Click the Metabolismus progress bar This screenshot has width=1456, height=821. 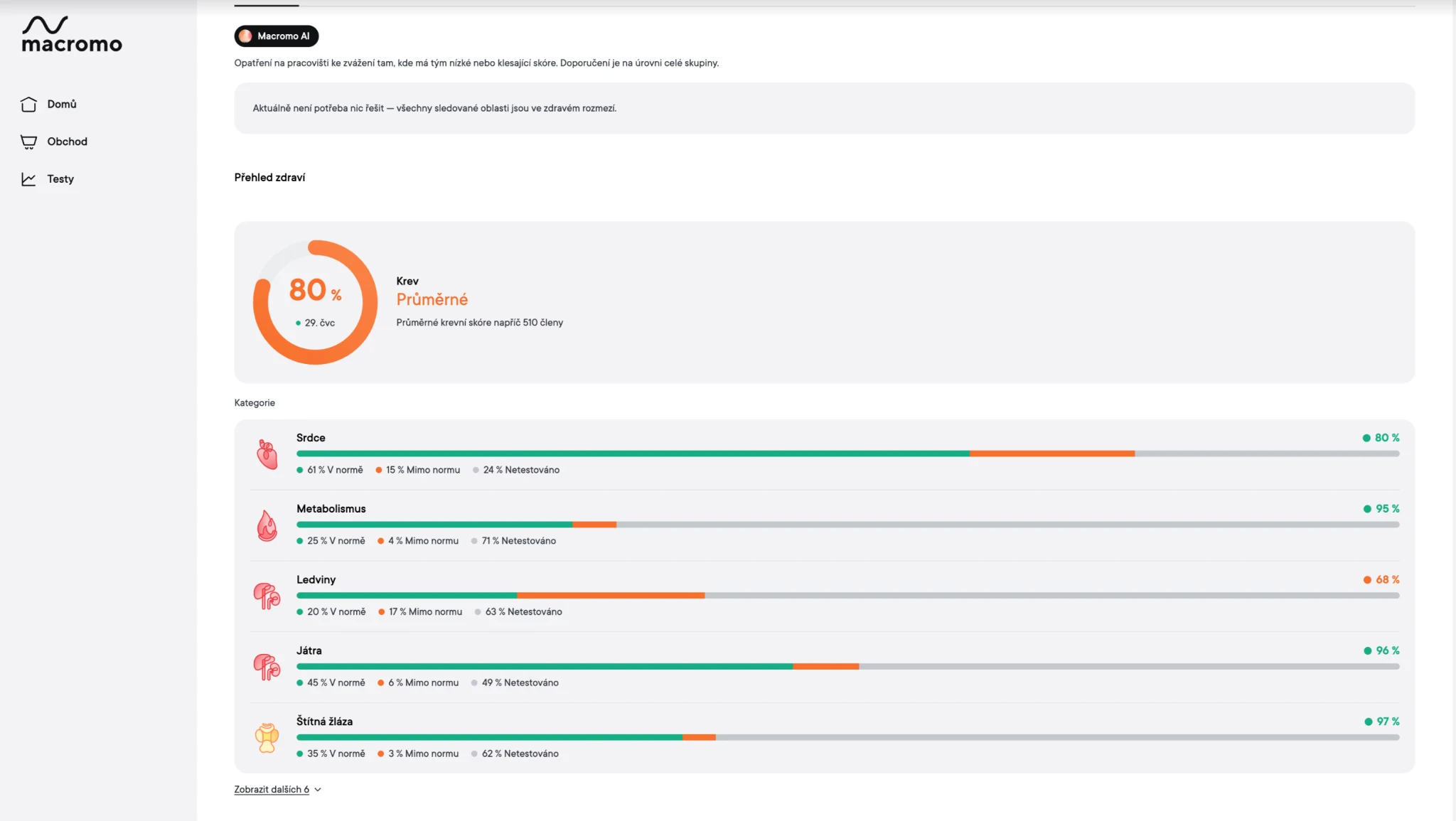(847, 525)
